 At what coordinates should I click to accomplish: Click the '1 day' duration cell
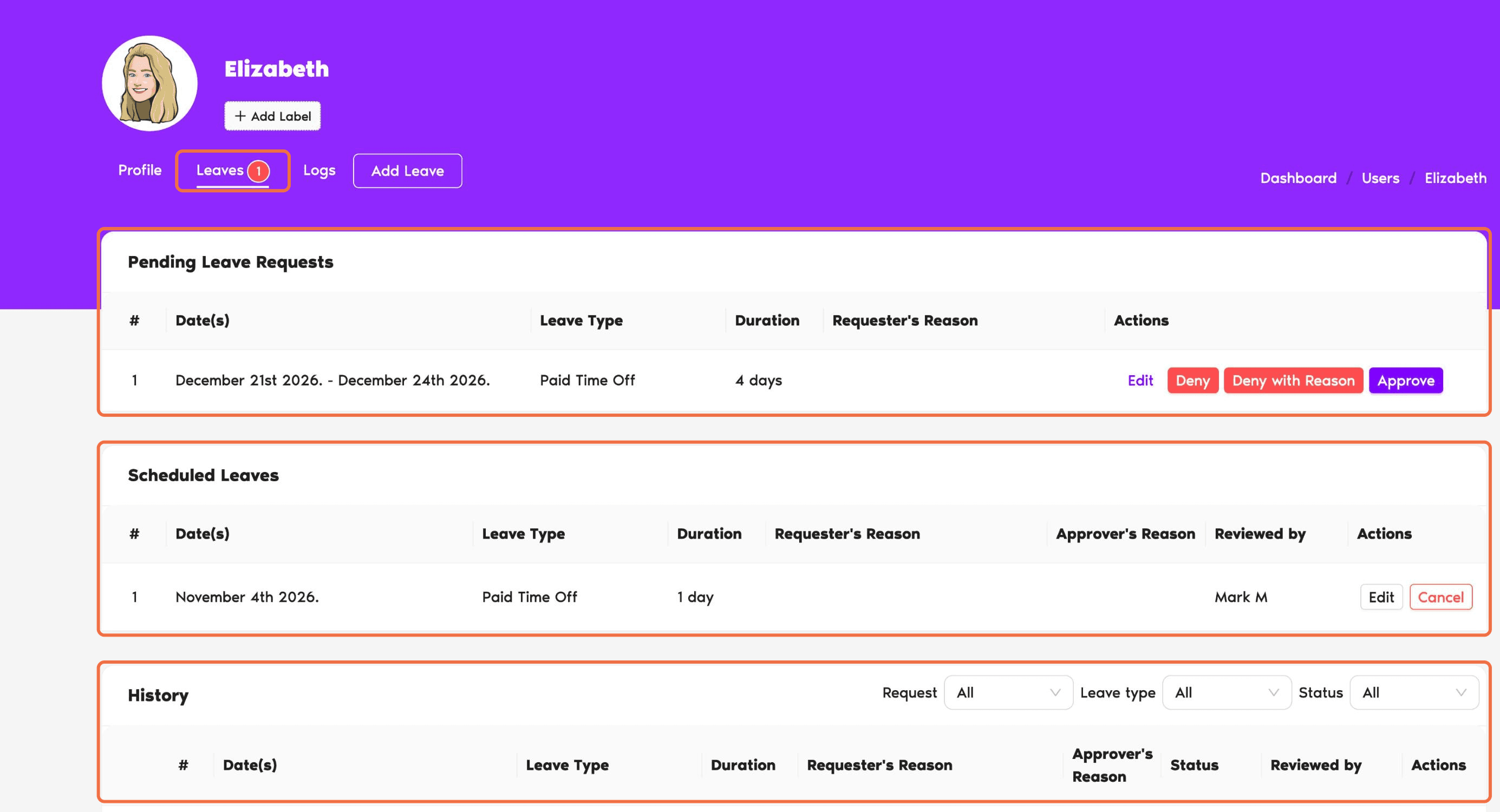[695, 597]
